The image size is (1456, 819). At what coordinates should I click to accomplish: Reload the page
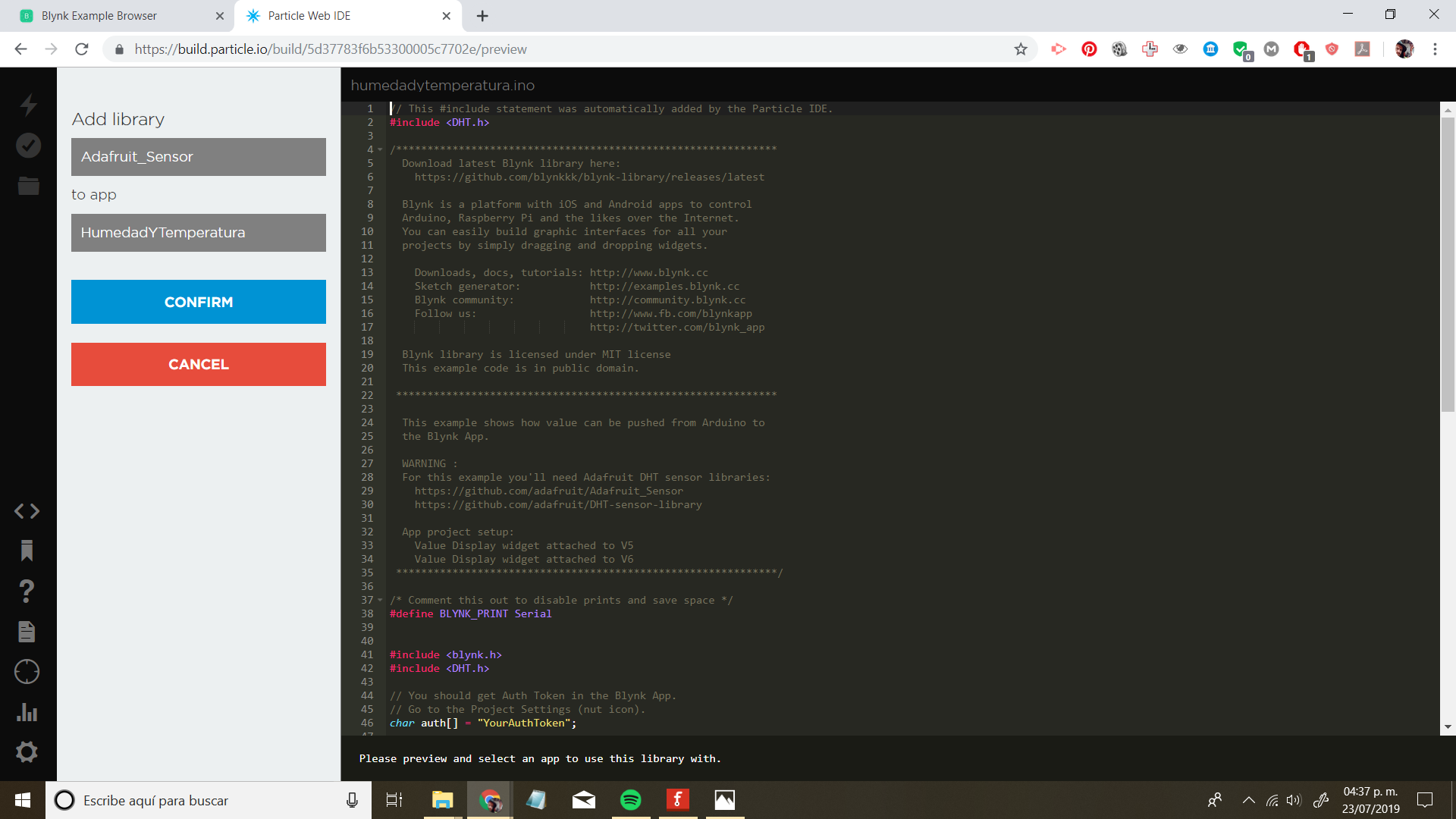pos(82,49)
